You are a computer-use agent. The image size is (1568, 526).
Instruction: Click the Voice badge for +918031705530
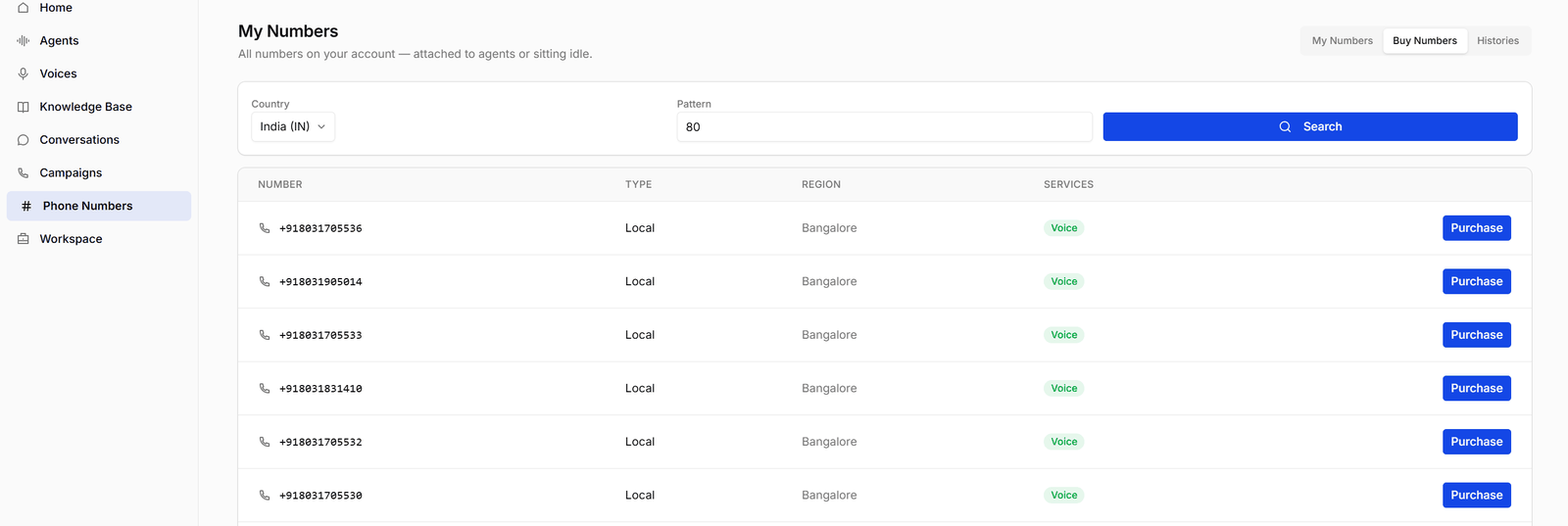1063,495
